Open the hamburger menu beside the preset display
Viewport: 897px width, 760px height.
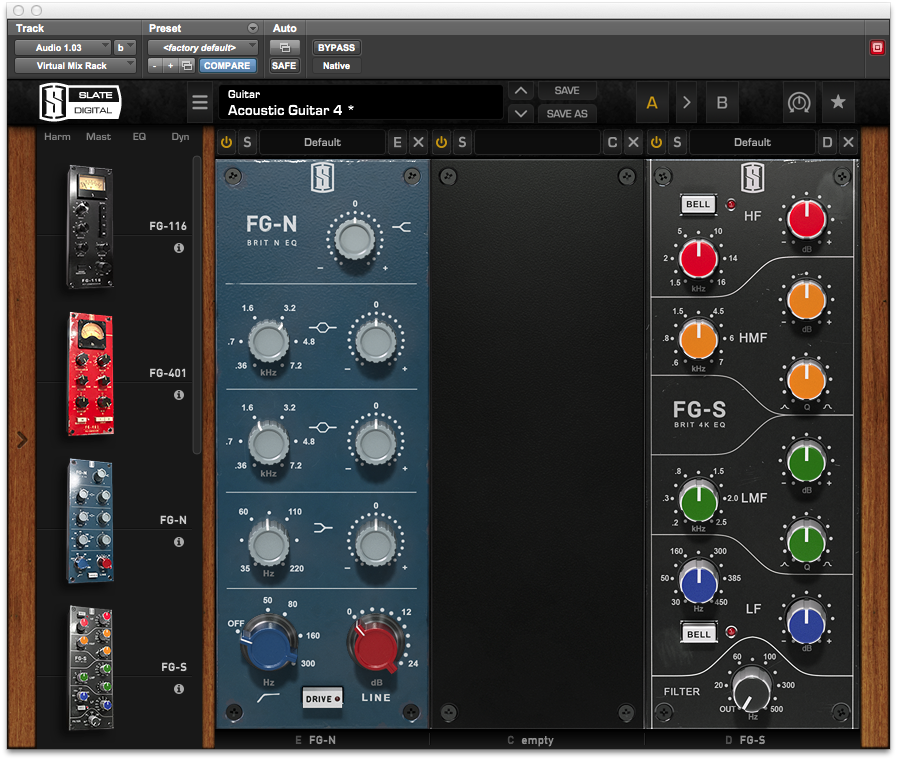click(x=200, y=103)
